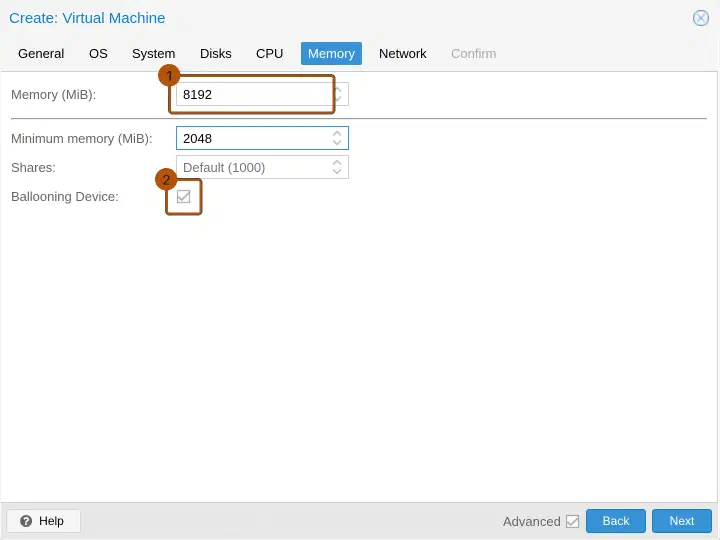
Task: Toggle the Advanced checkbox
Action: click(x=572, y=521)
